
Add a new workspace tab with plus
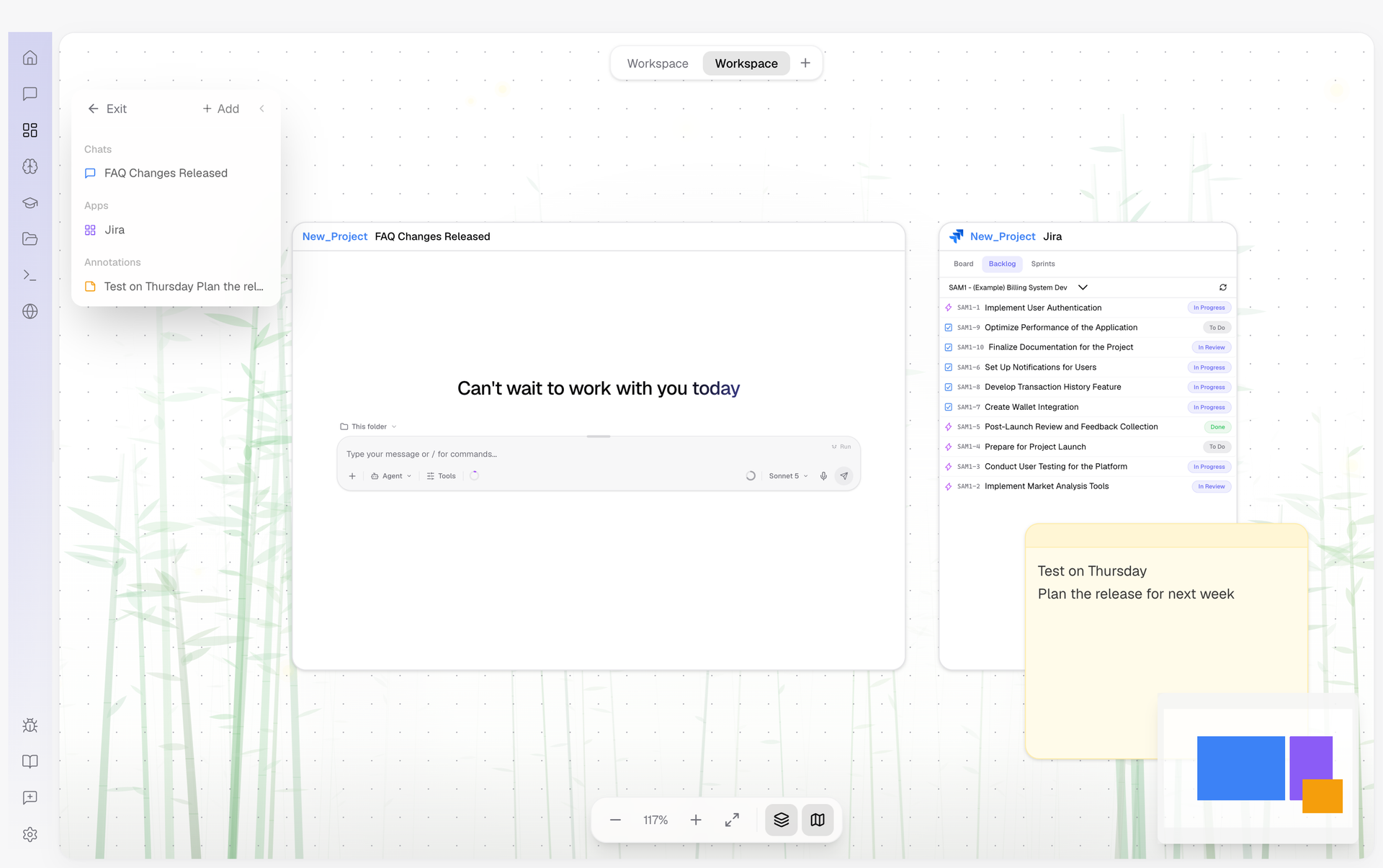pos(805,63)
